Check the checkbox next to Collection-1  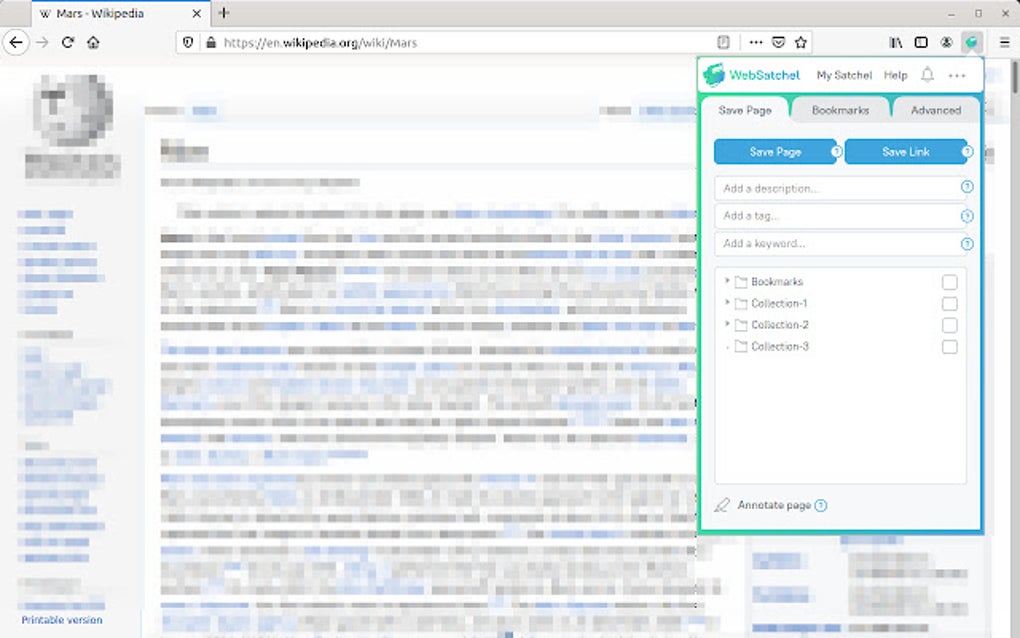949,303
